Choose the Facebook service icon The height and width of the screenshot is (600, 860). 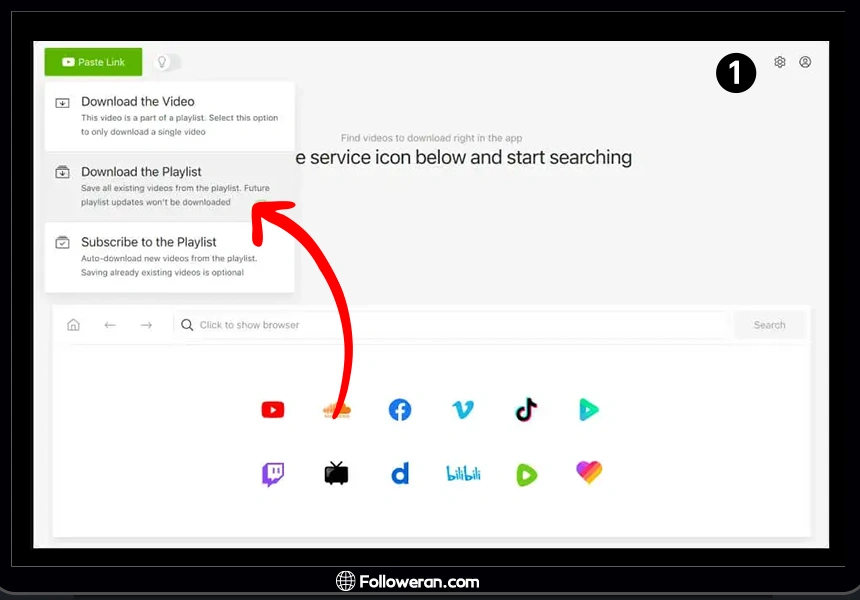click(400, 409)
